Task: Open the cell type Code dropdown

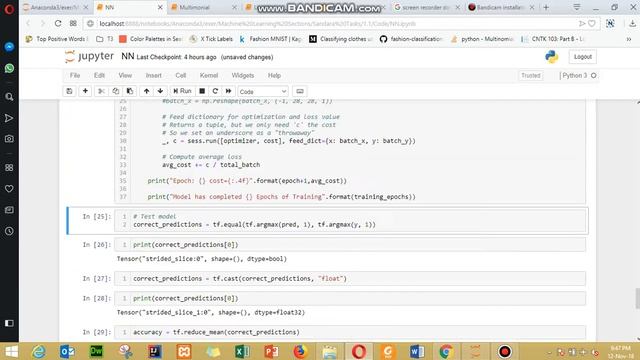Action: tap(263, 91)
